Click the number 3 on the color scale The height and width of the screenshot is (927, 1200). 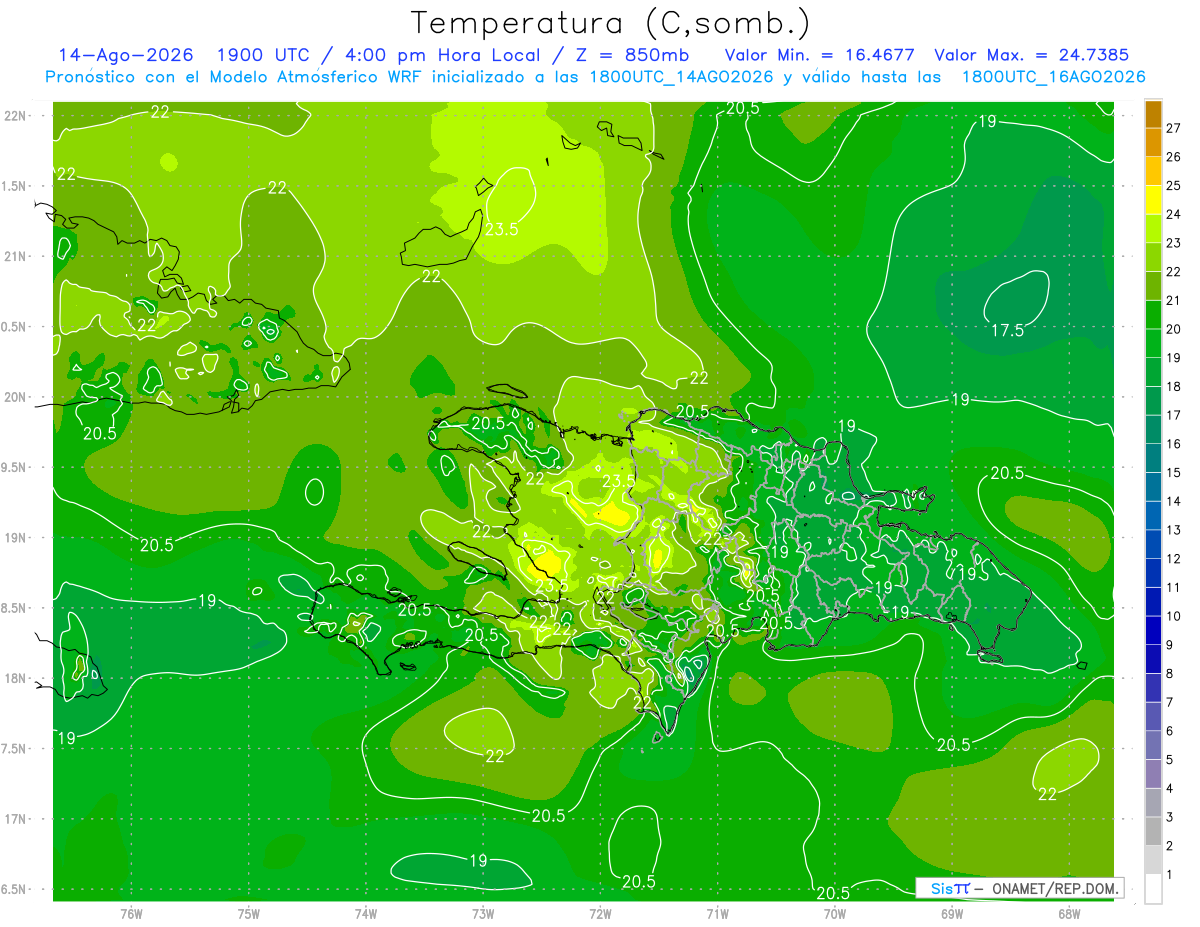click(x=1170, y=817)
